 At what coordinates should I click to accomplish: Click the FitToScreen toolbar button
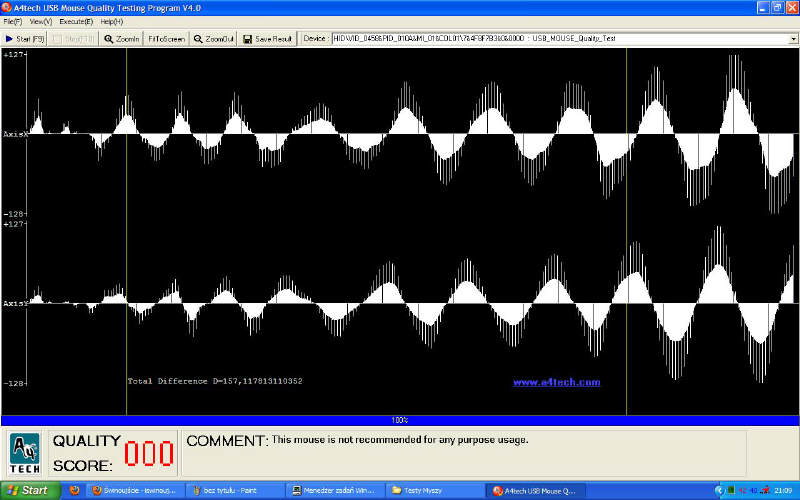[166, 39]
